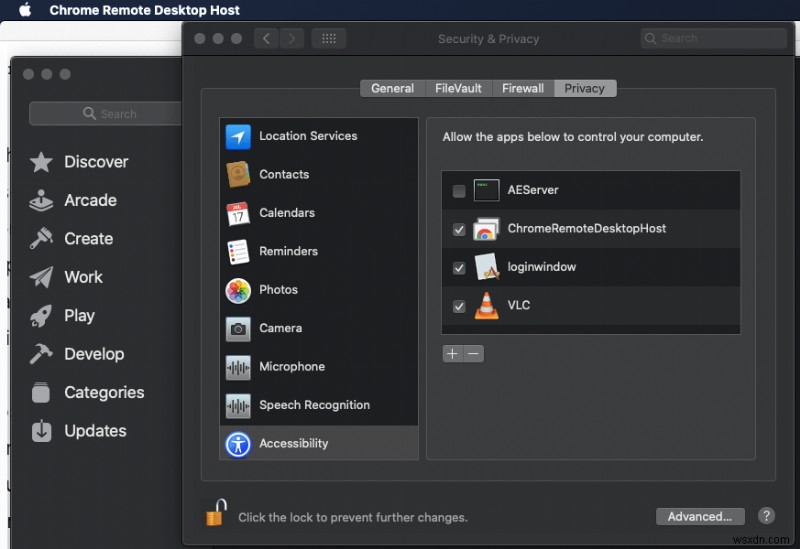This screenshot has width=800, height=549.
Task: Switch to the General tab
Action: coord(392,88)
